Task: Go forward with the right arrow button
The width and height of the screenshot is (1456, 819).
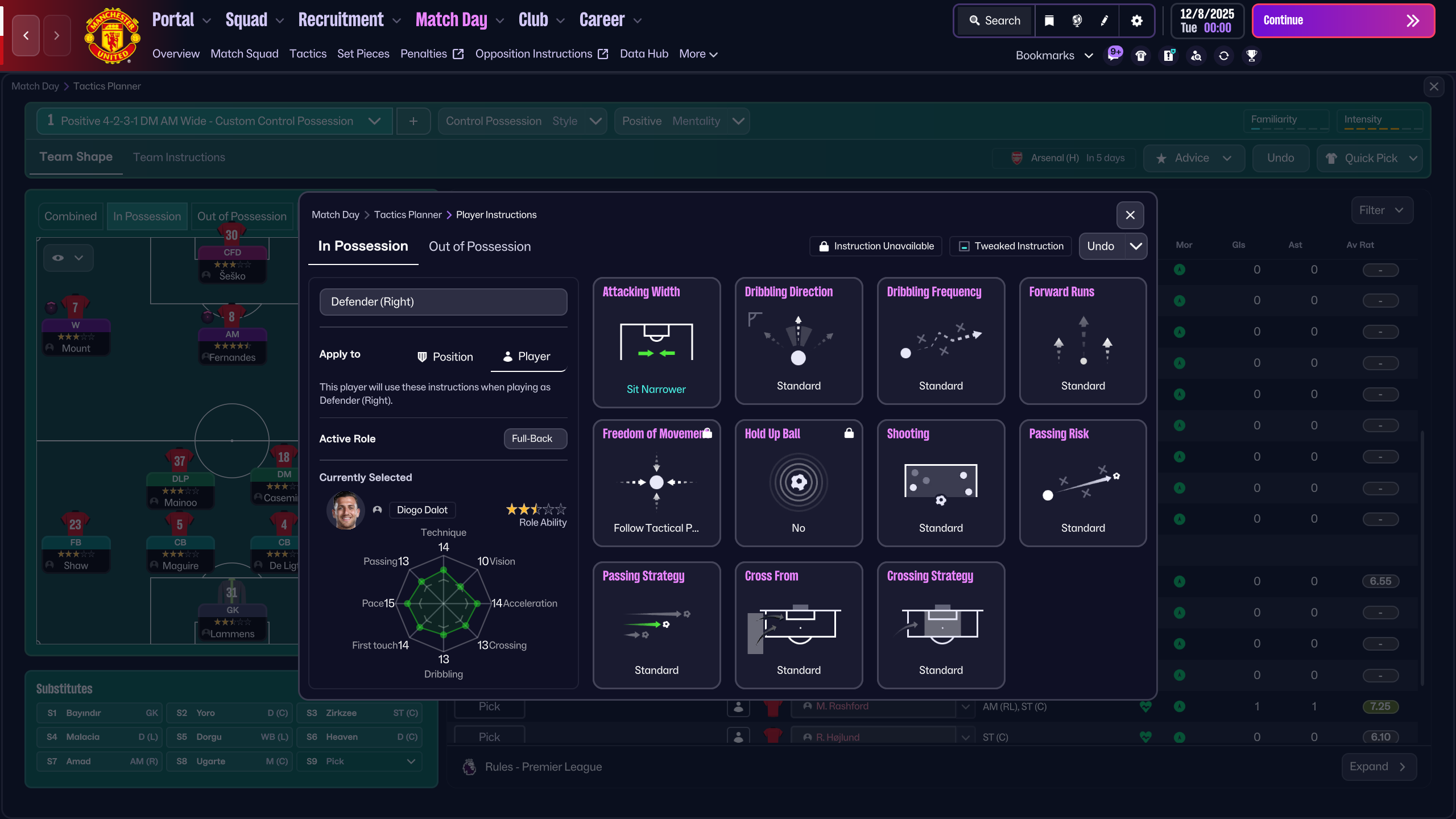Action: (57, 36)
